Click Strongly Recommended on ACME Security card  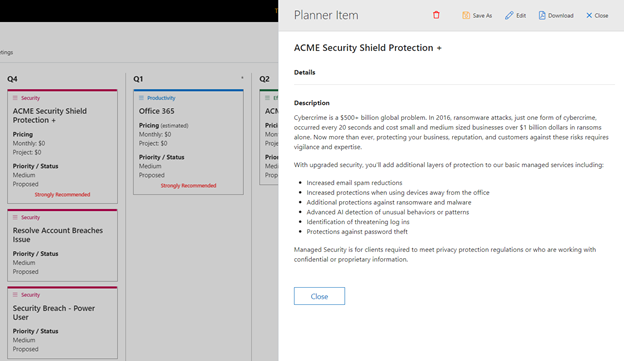tap(62, 195)
